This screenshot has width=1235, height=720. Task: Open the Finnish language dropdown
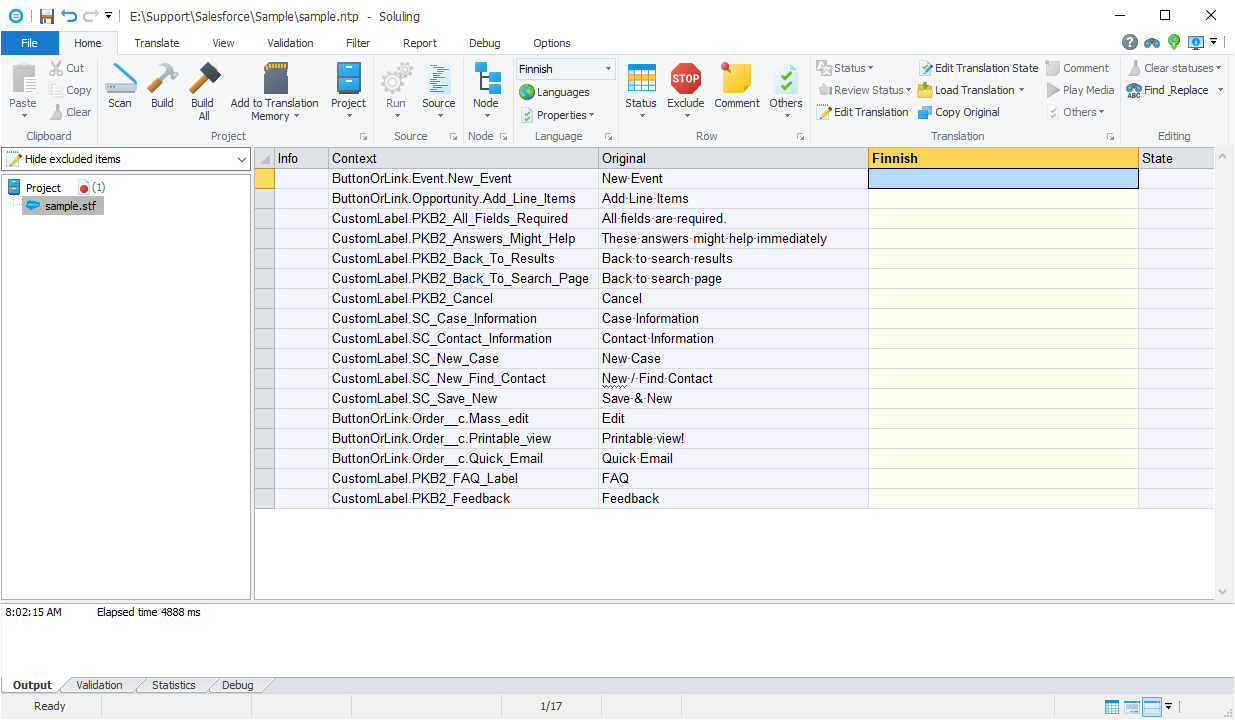point(608,69)
